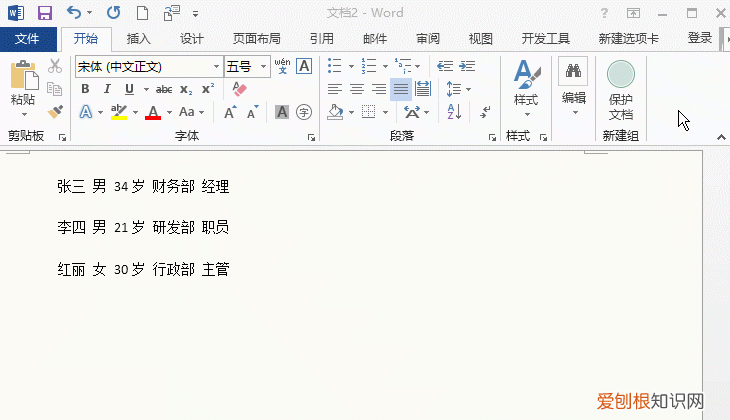Apply distributed alignment

click(x=423, y=88)
